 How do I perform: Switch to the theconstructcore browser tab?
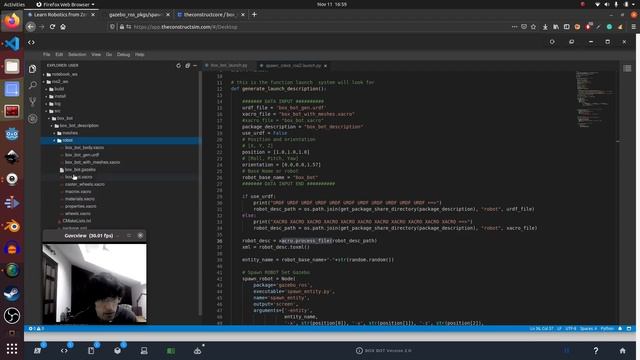click(210, 15)
